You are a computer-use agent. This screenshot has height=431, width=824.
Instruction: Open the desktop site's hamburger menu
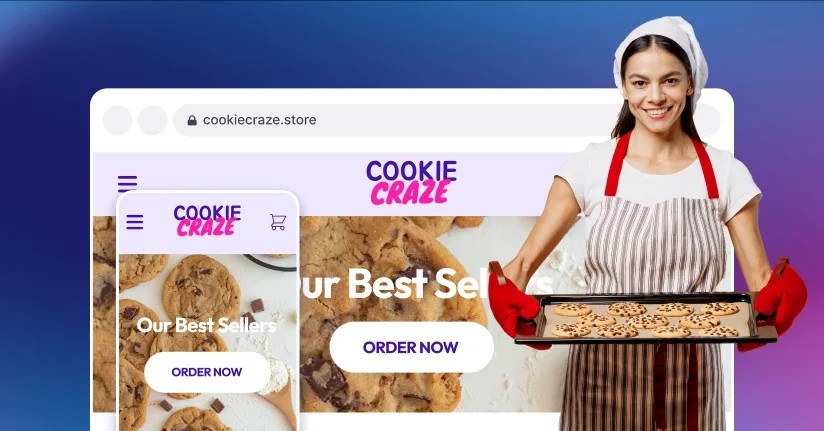pos(127,184)
